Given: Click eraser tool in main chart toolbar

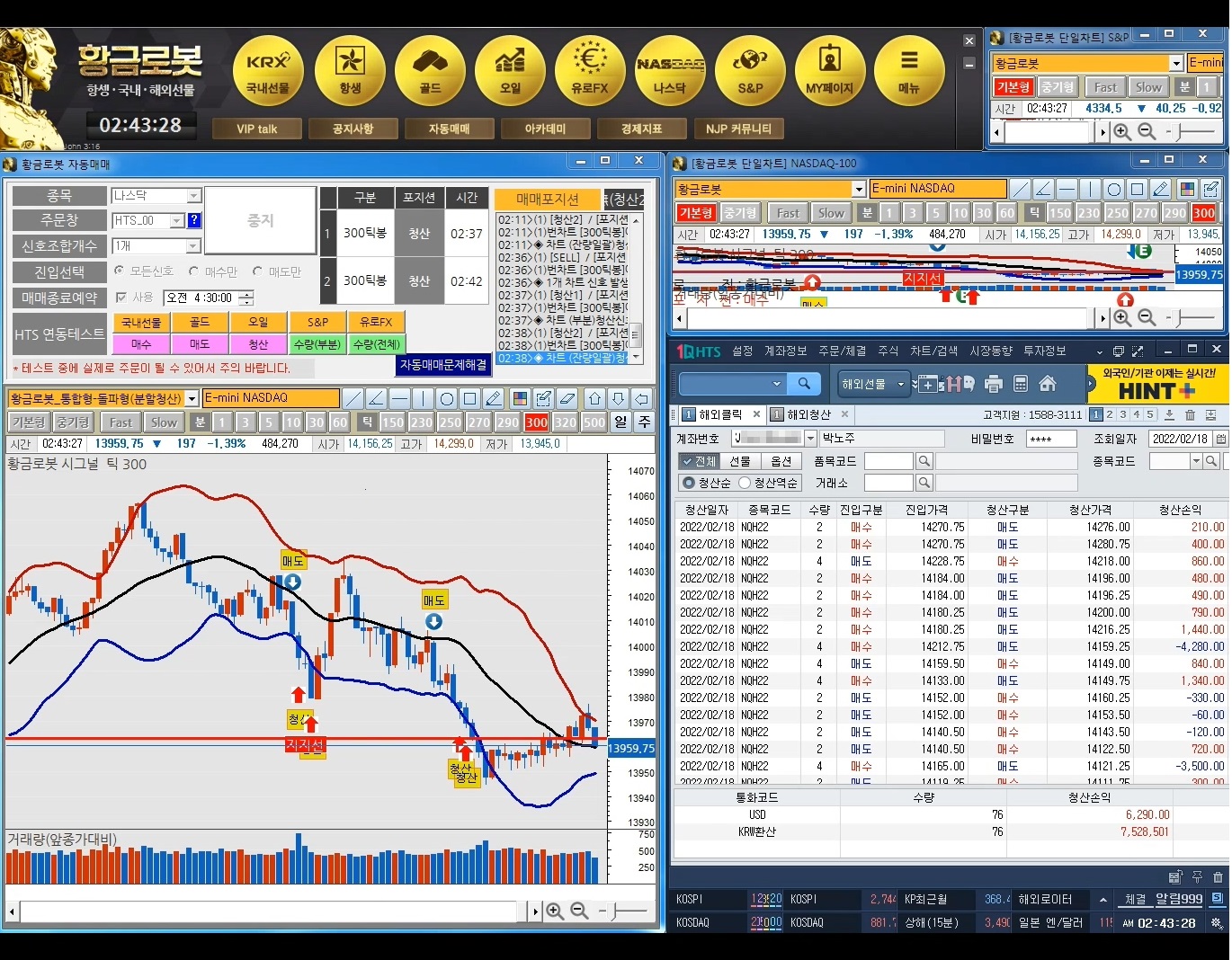Looking at the screenshot, I should [567, 398].
